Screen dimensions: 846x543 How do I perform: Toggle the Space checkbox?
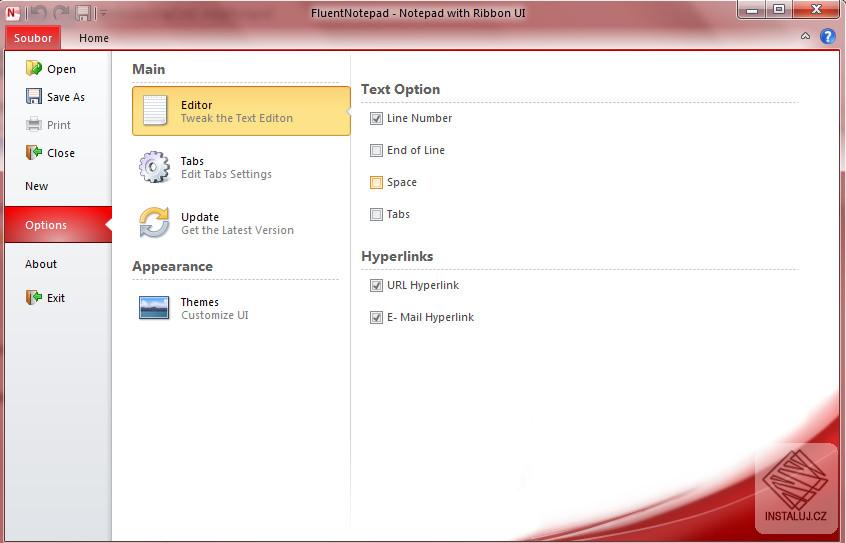click(376, 182)
